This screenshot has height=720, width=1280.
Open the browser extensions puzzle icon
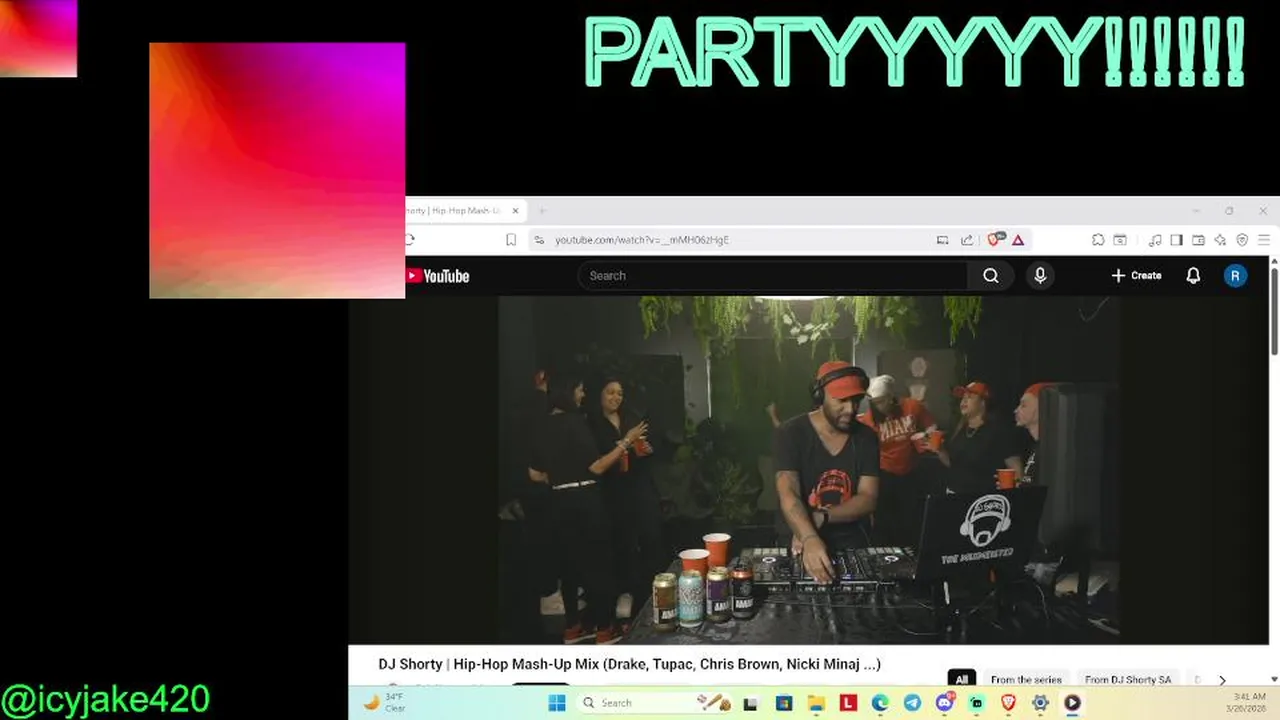coord(1098,240)
